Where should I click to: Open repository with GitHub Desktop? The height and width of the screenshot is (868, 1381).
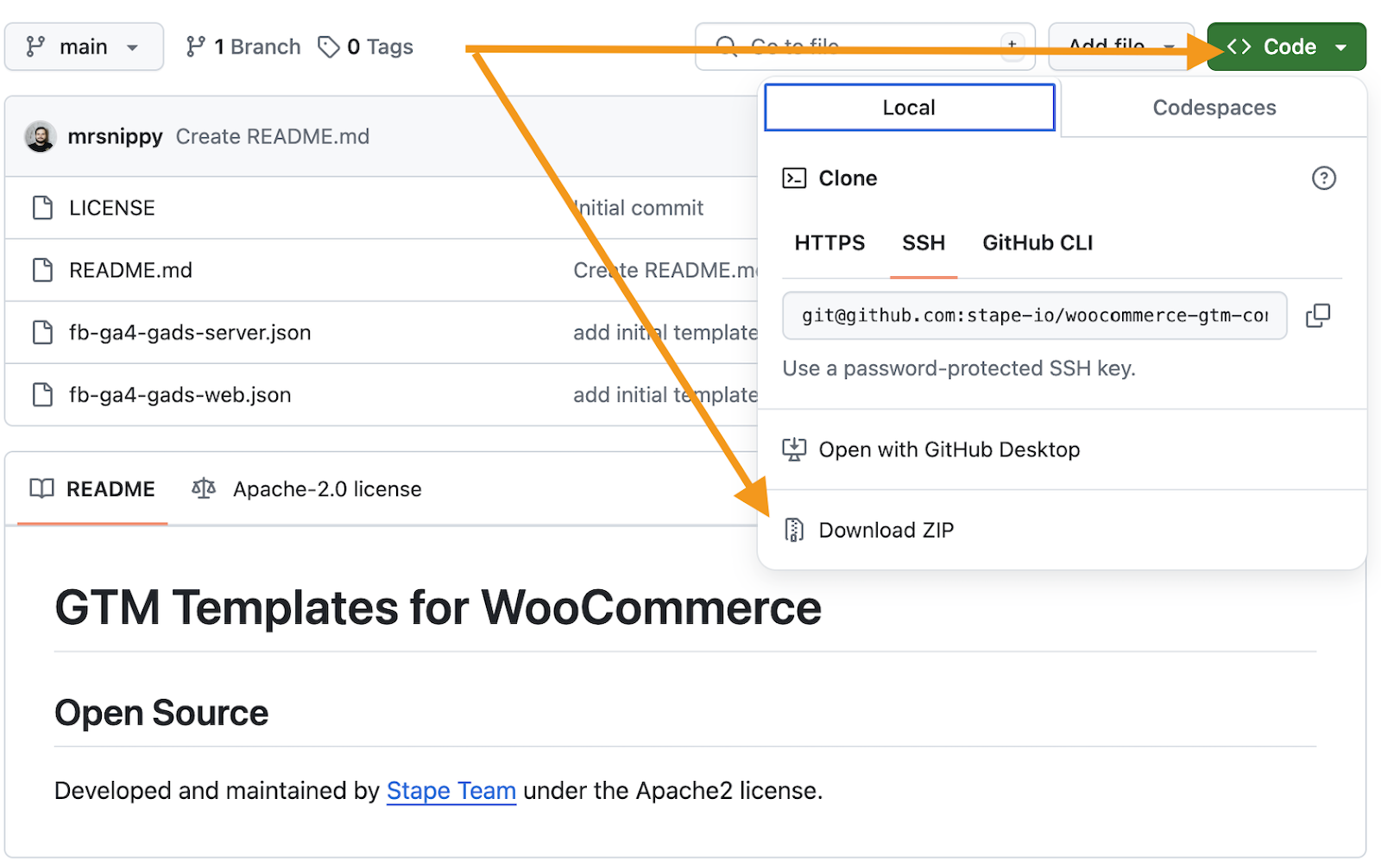pyautogui.click(x=949, y=449)
